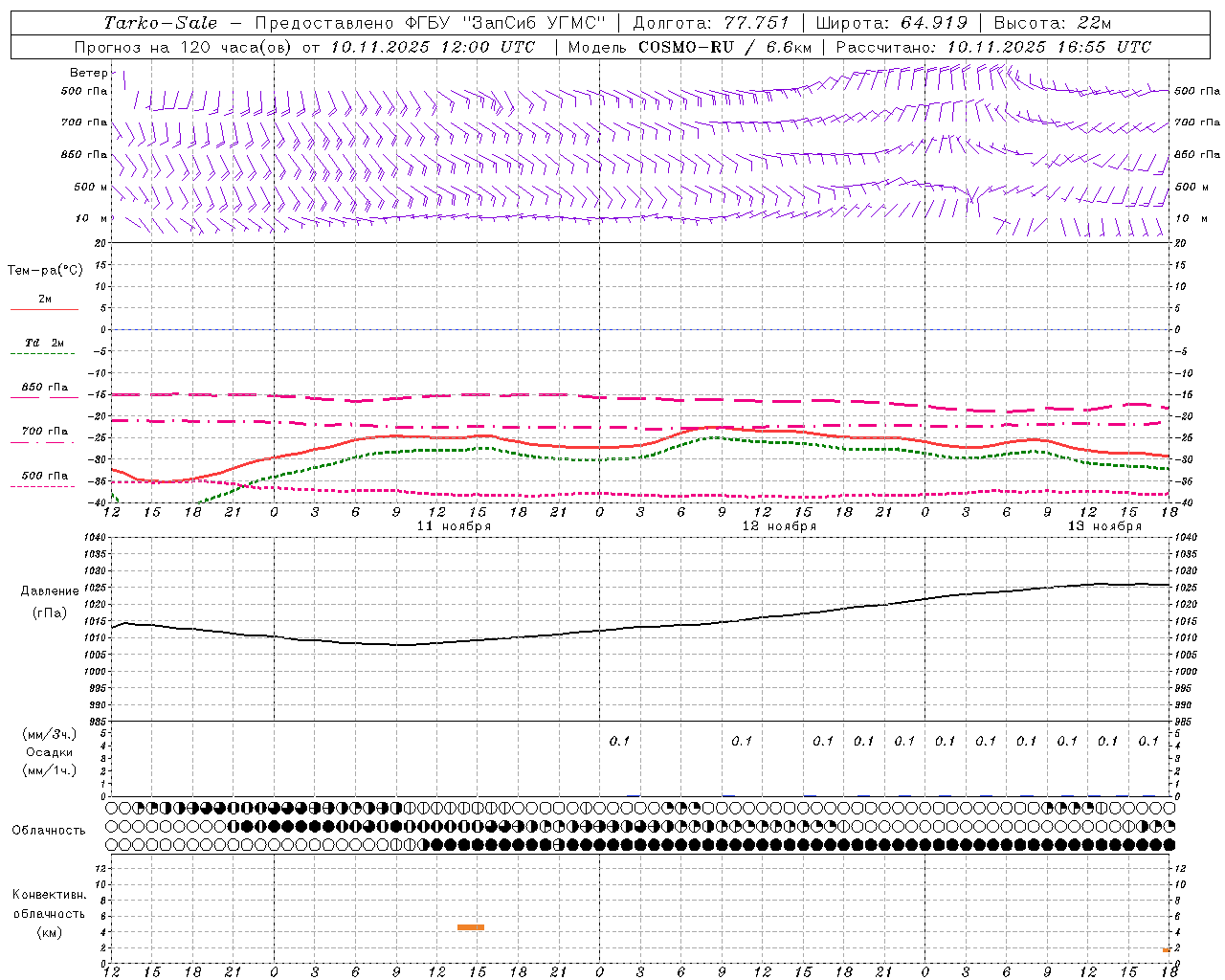Click the black sea-level pressure curve
Image resolution: width=1225 pixels, height=980 pixels.
[x=641, y=627]
